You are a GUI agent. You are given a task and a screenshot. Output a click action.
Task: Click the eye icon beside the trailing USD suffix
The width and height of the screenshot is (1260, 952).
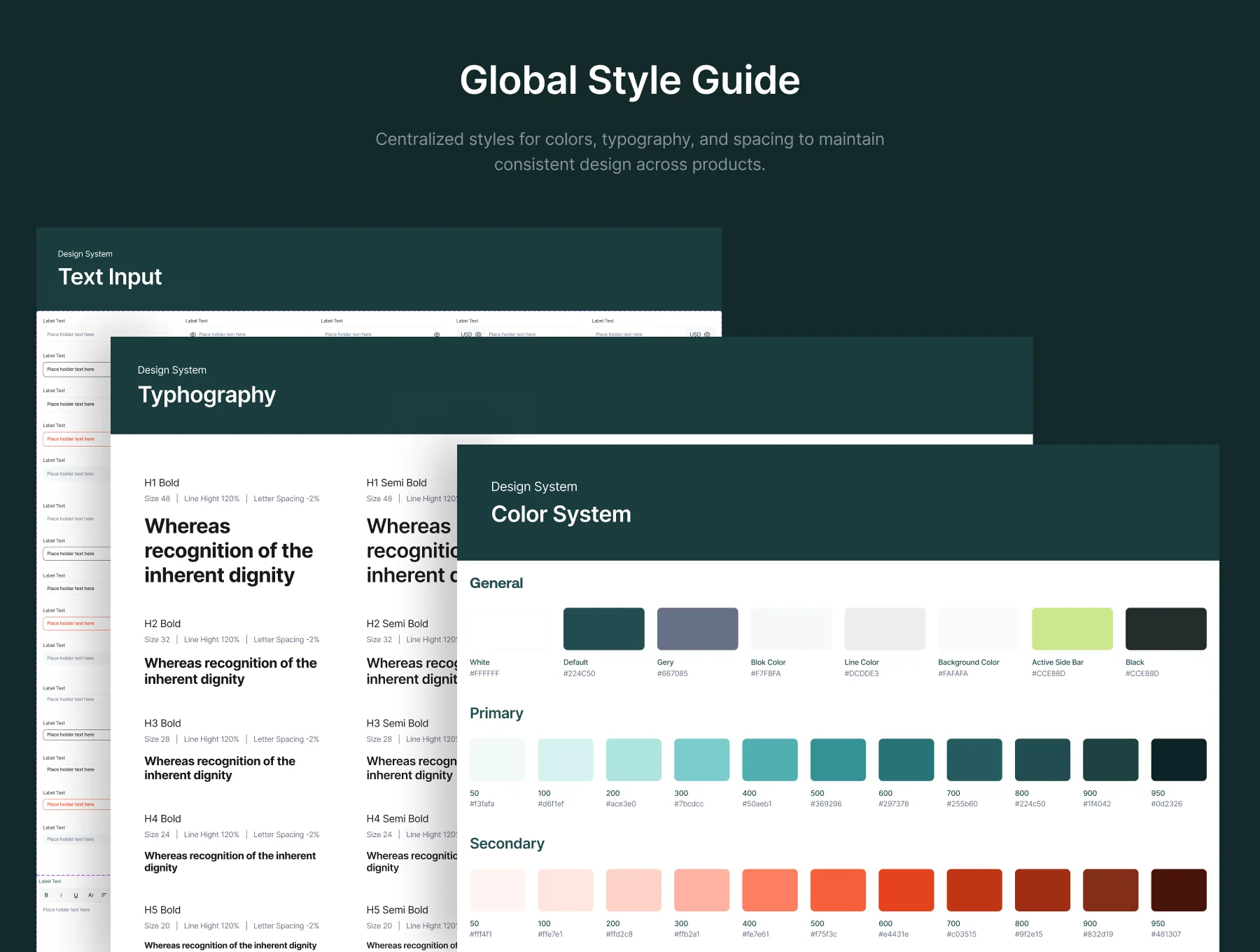pyautogui.click(x=707, y=334)
